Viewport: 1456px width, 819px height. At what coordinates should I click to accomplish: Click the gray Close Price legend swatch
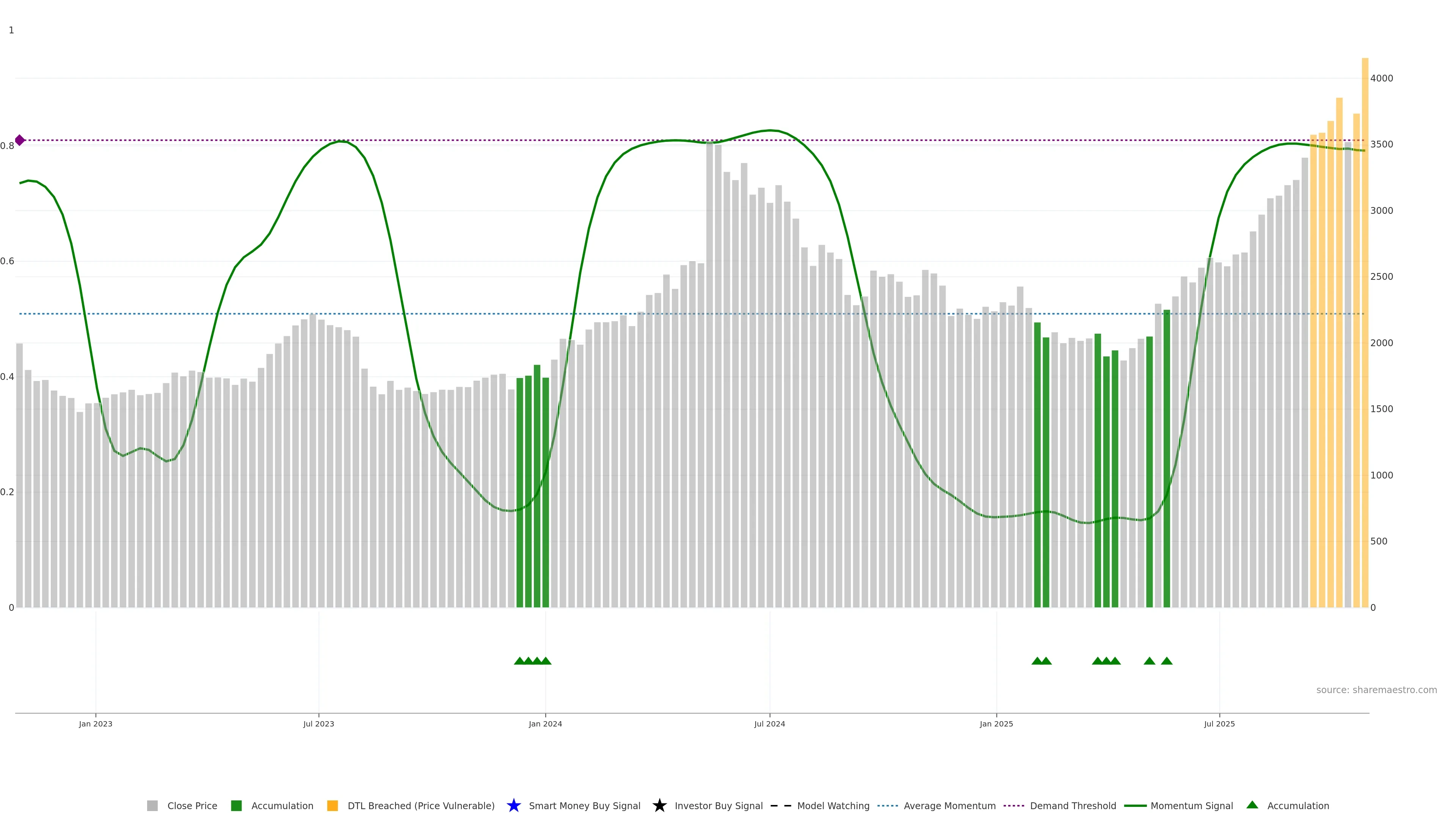click(x=152, y=805)
